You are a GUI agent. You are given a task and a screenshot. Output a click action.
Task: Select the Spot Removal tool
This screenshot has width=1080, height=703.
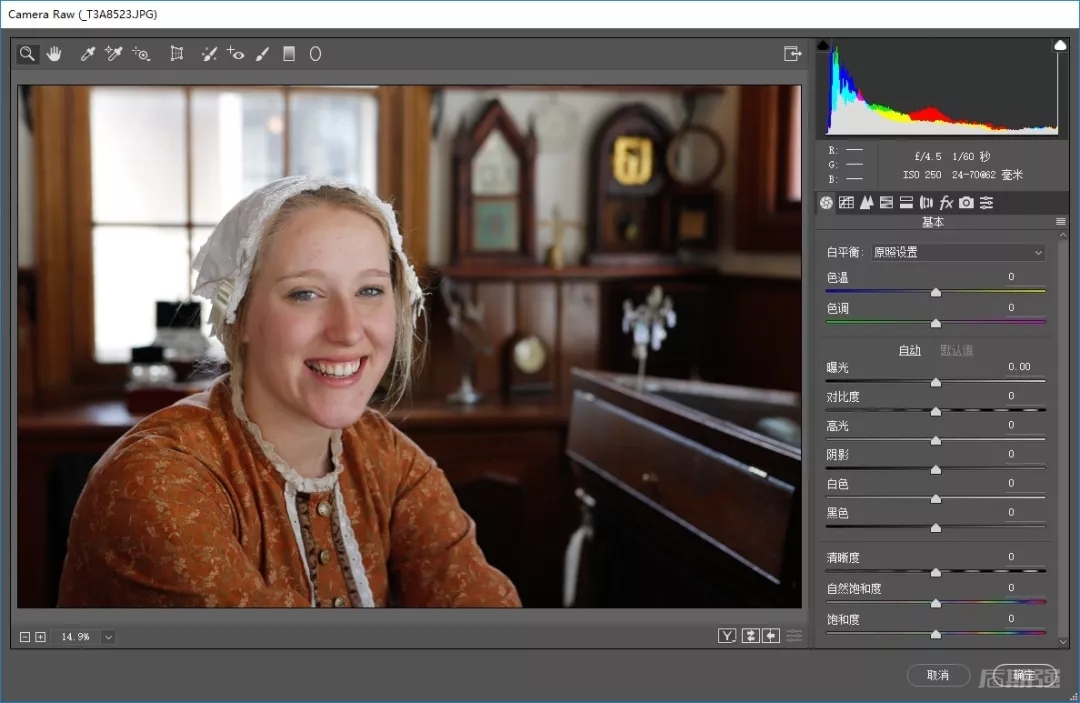click(209, 54)
